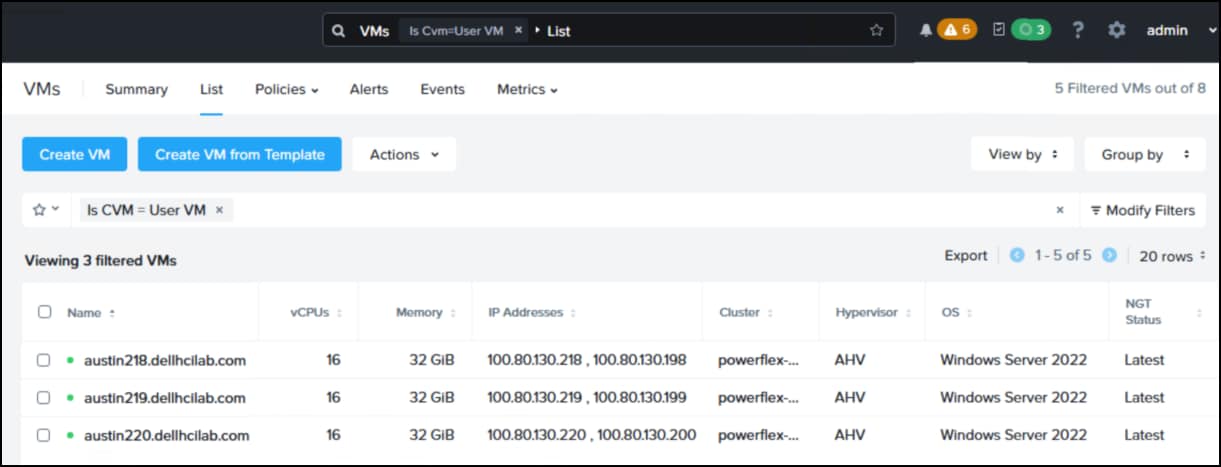The image size is (1221, 467).
Task: Sort by the OS column
Action: tap(956, 313)
